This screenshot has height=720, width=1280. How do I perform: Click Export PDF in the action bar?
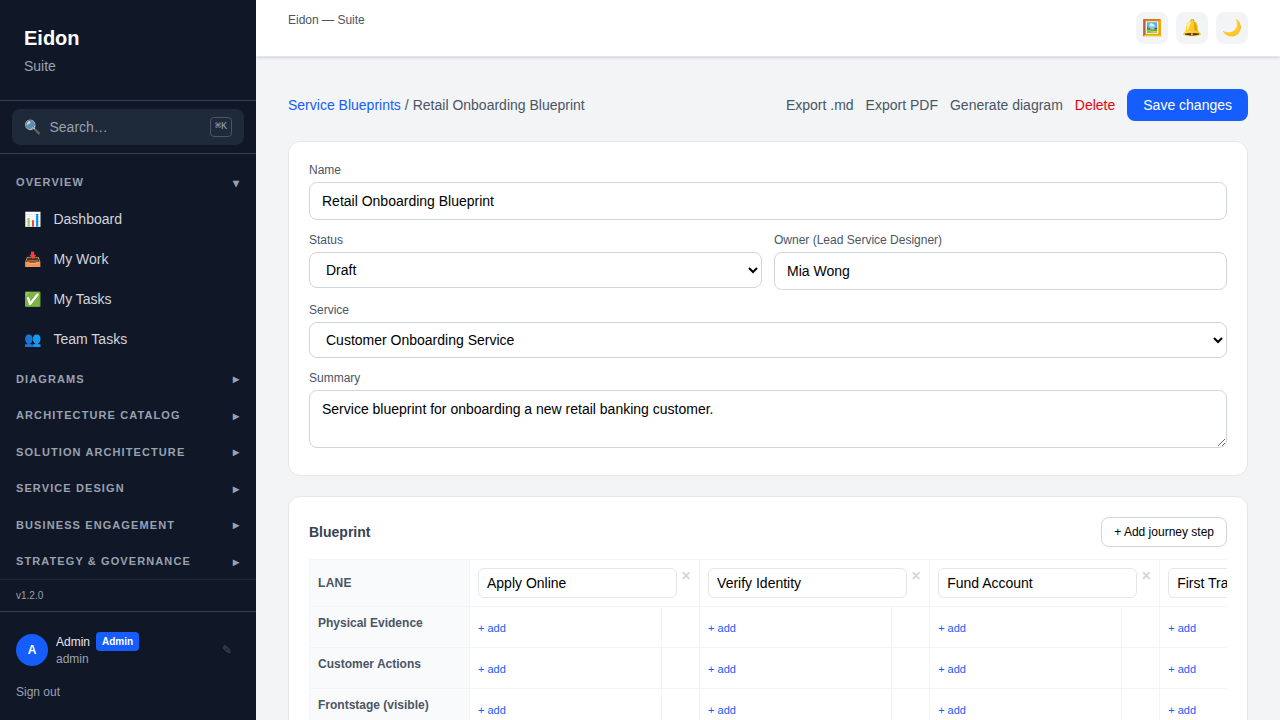902,105
